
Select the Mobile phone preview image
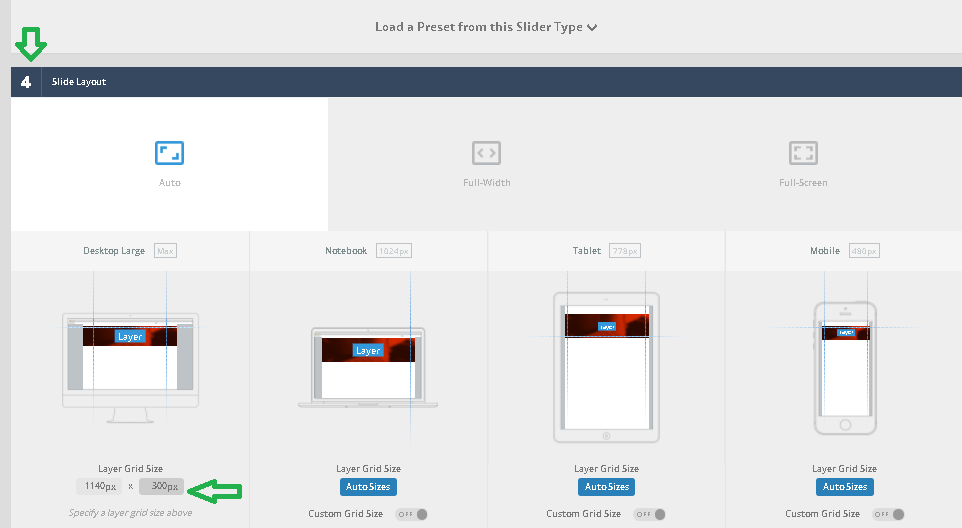click(845, 367)
